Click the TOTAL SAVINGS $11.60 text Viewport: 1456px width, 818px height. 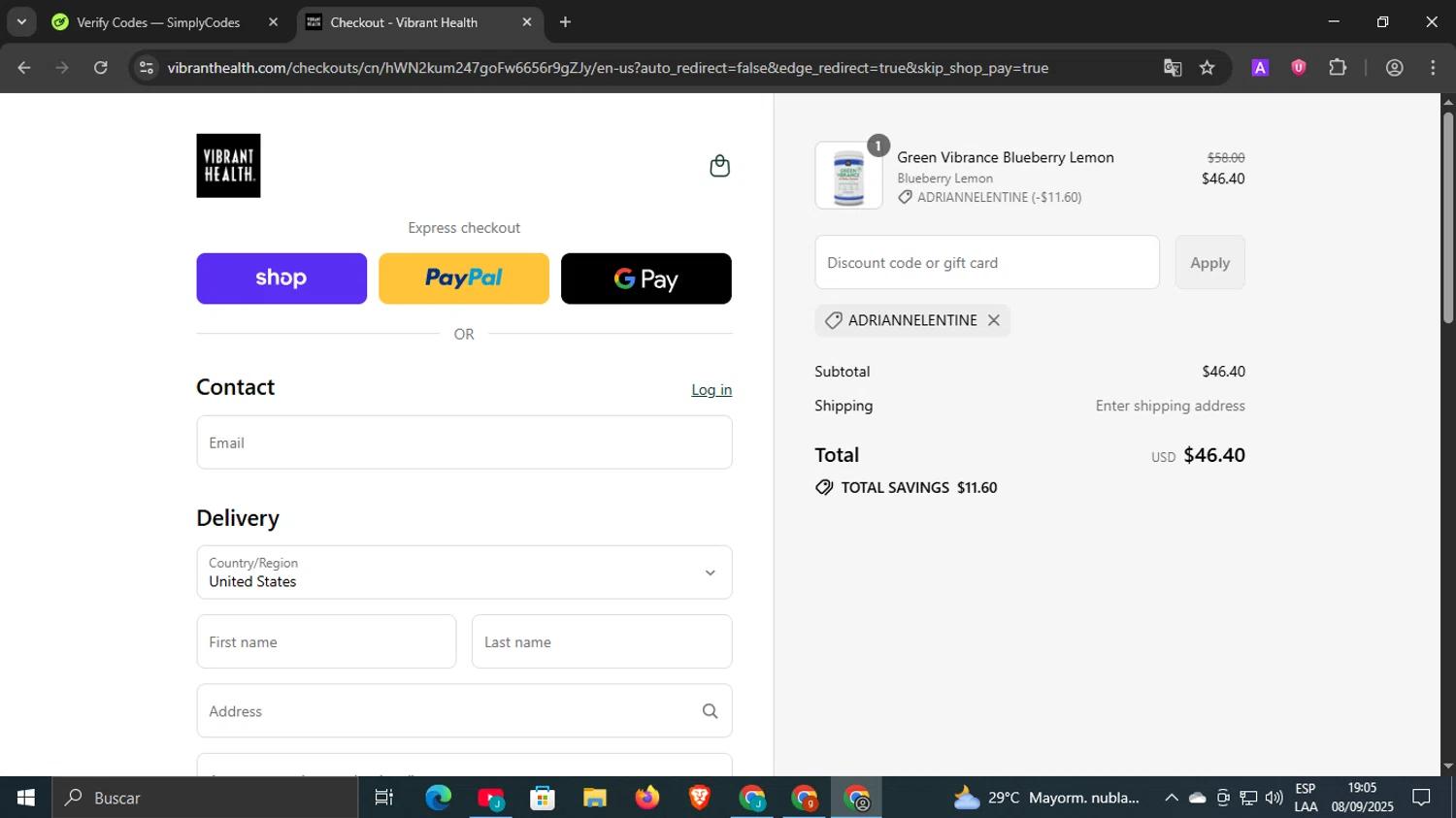[919, 487]
